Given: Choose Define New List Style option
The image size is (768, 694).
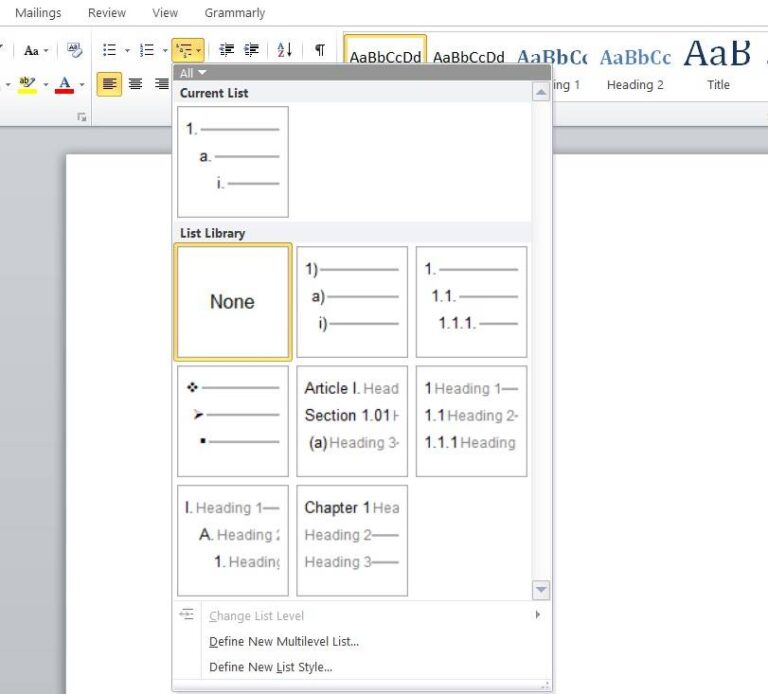Looking at the screenshot, I should pyautogui.click(x=271, y=667).
